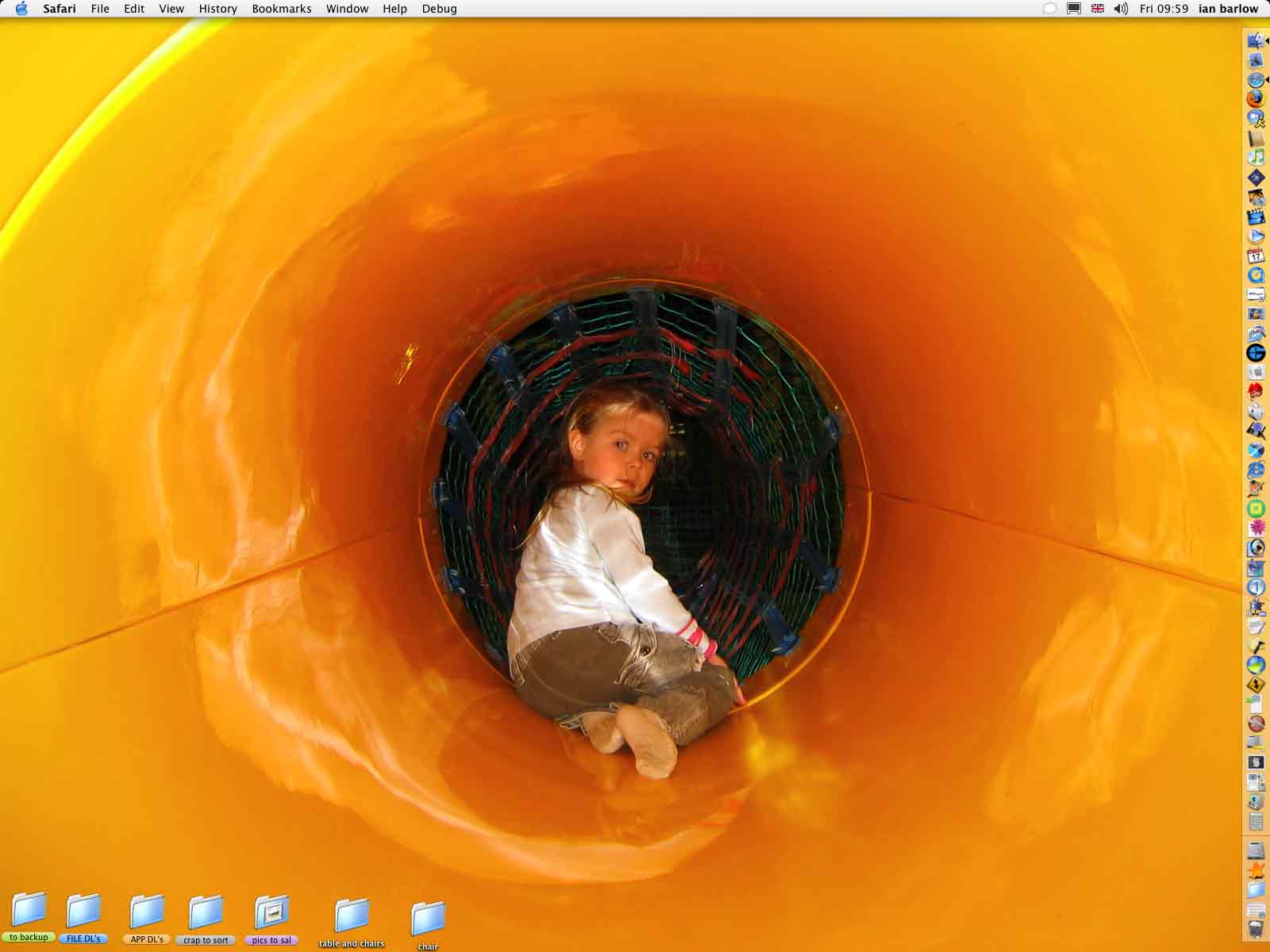Click the red no-entry Dock icon
This screenshot has height=952, width=1270.
[1256, 724]
